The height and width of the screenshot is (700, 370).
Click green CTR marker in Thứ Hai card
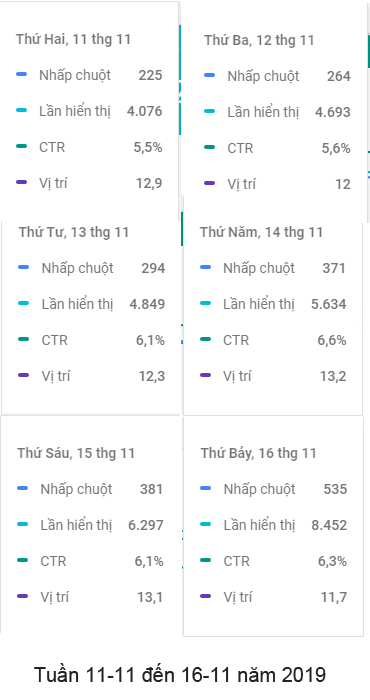click(21, 146)
